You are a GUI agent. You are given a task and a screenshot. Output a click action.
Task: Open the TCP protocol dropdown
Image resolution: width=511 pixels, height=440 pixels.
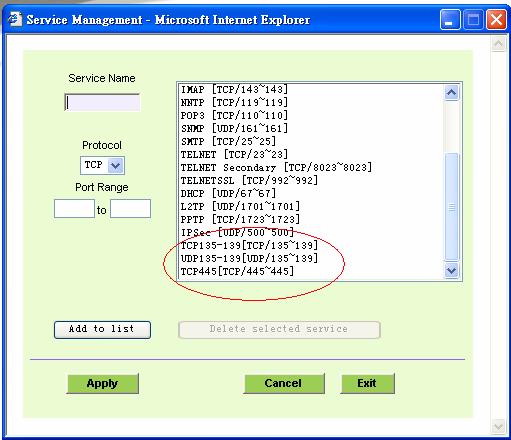click(x=102, y=165)
